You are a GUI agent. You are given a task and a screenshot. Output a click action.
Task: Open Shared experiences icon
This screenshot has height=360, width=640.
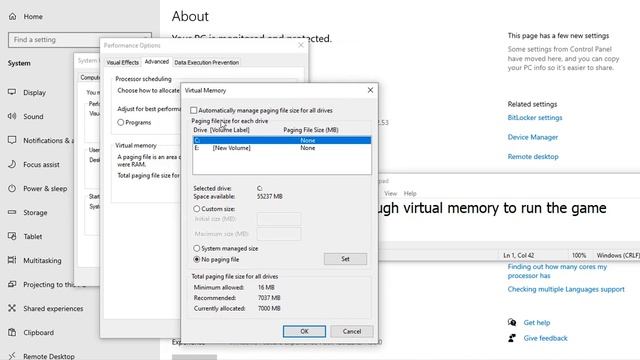(x=12, y=308)
